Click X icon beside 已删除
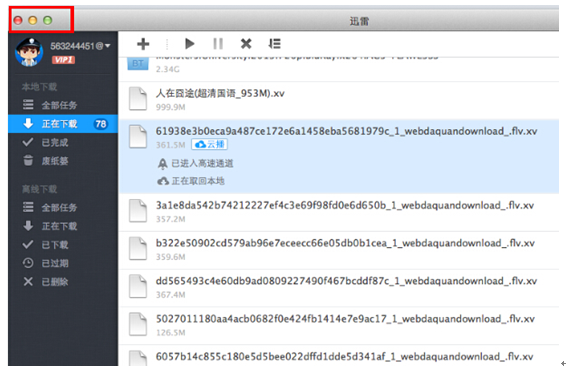The image size is (566, 373). (28, 282)
